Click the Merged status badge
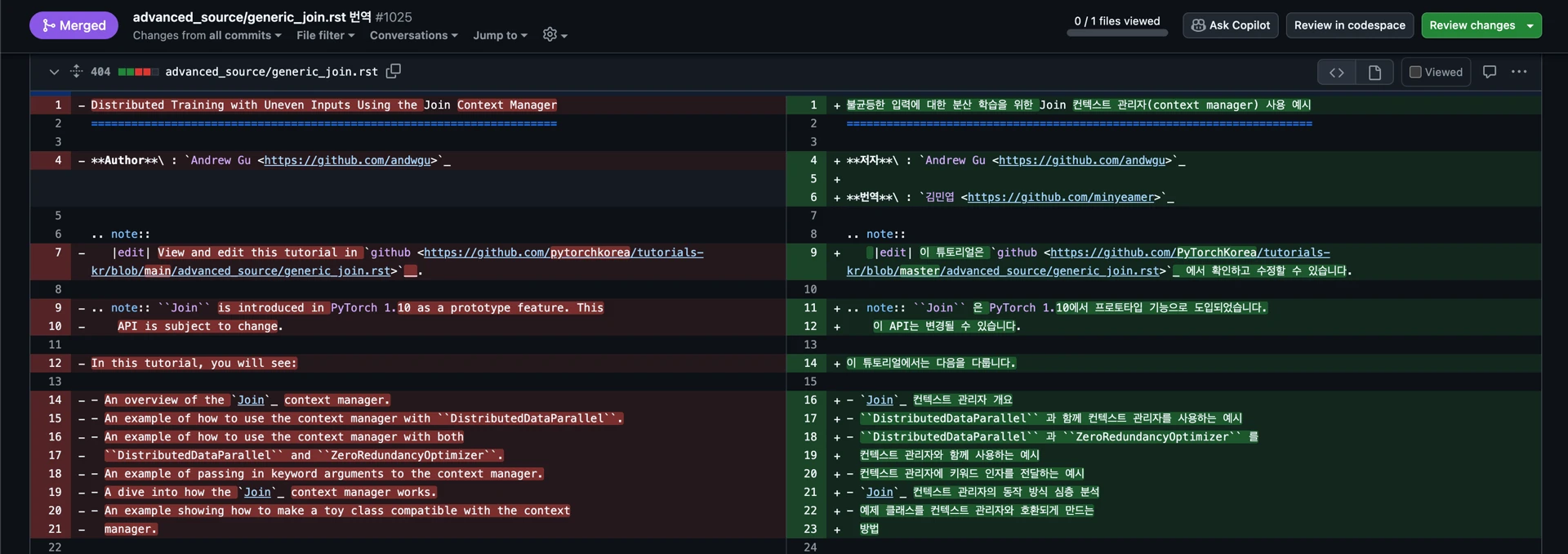The image size is (1568, 554). [x=74, y=25]
